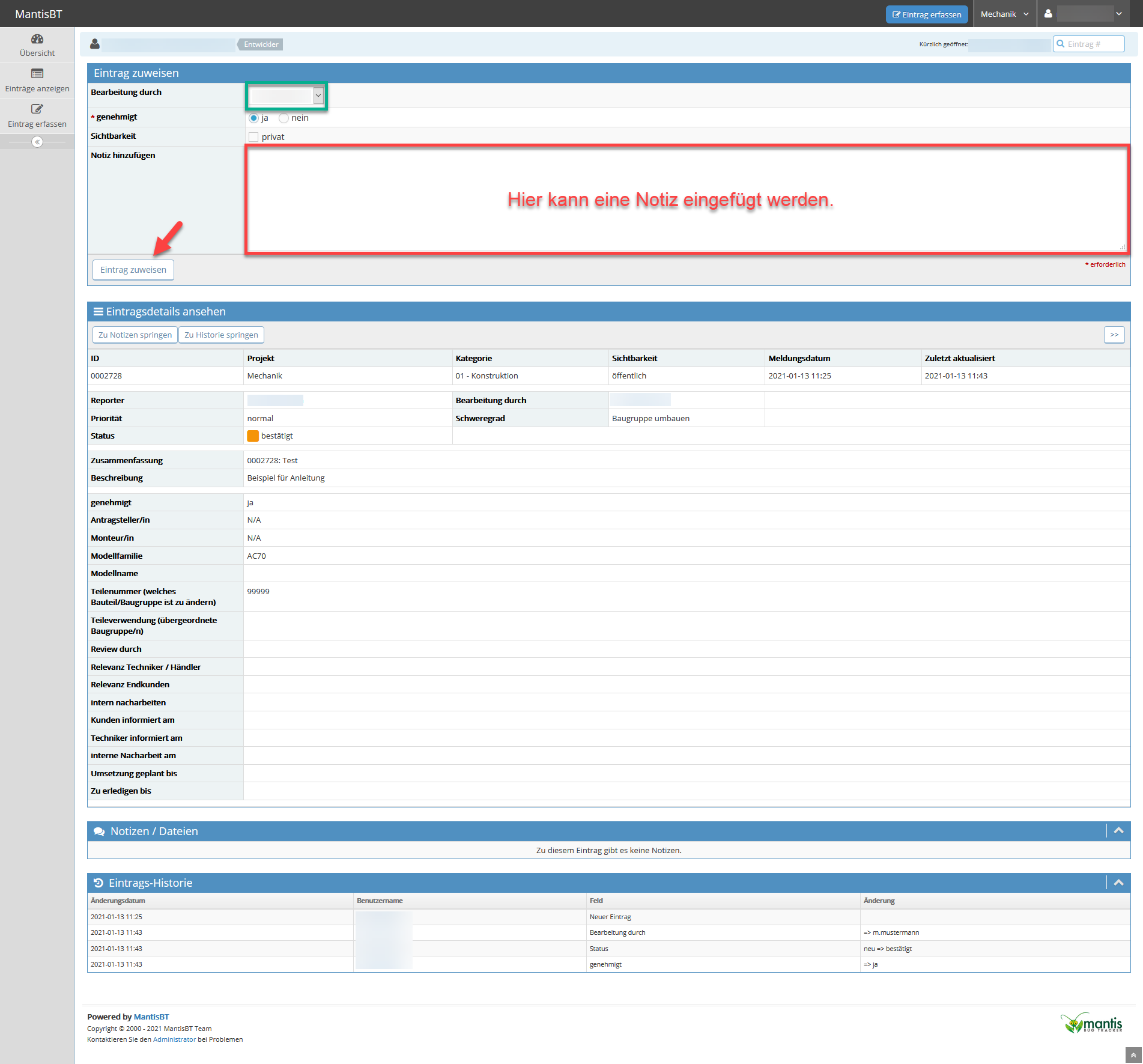Select the 'nein' radio button for genehmigt
This screenshot has height=1064, width=1143.
tap(283, 118)
